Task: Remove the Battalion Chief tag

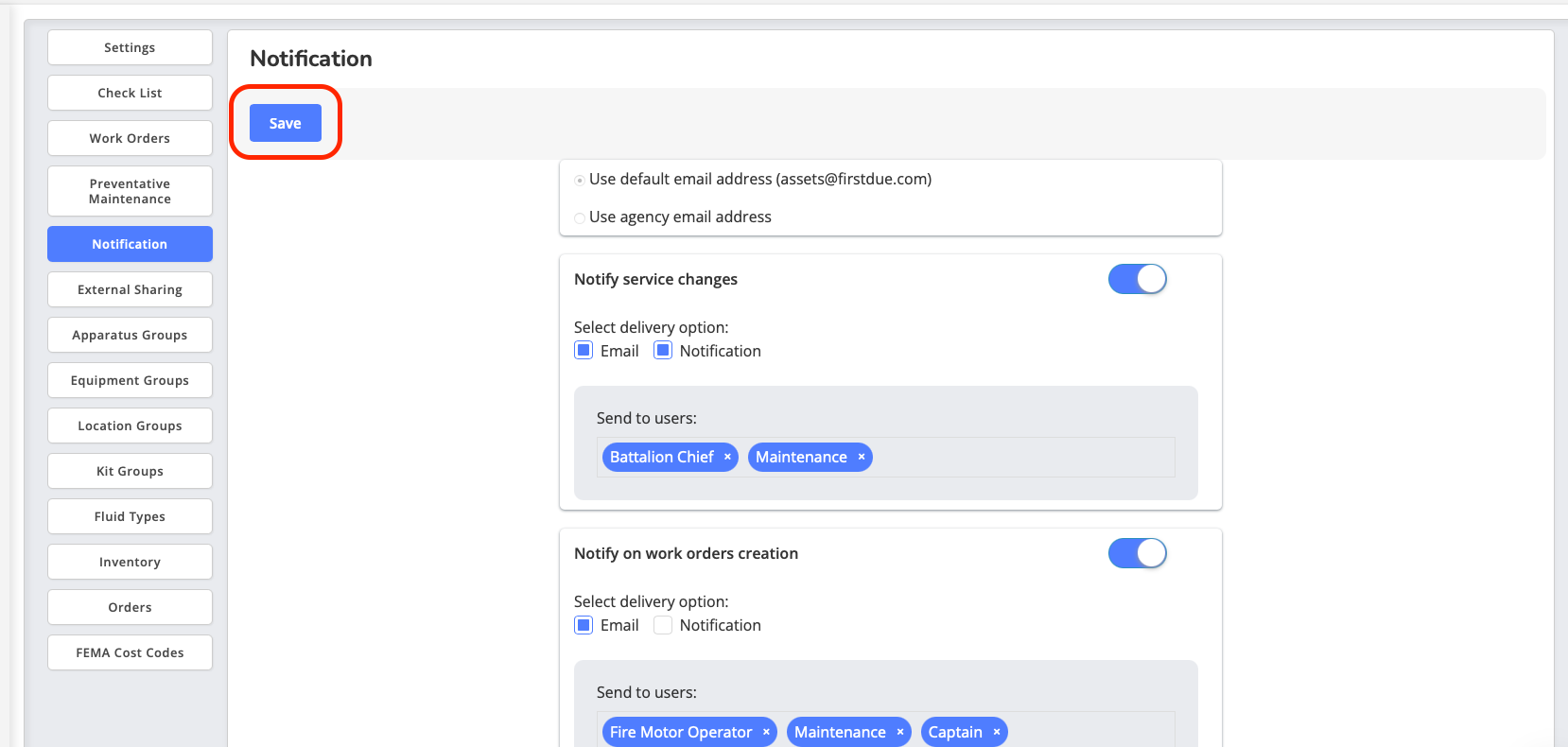Action: coord(727,457)
